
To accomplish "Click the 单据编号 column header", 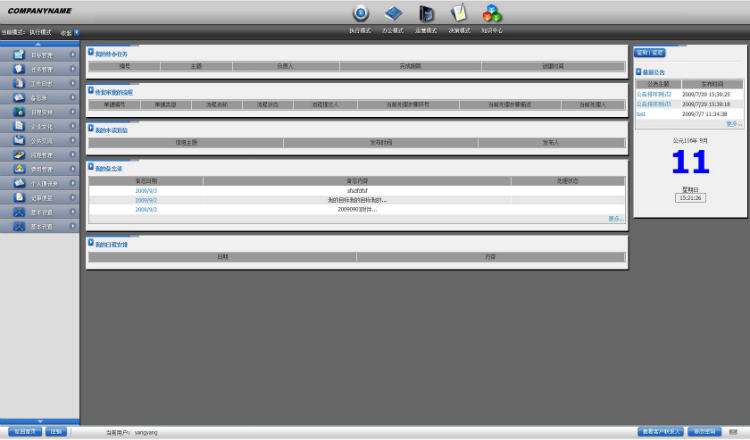I will click(x=114, y=104).
